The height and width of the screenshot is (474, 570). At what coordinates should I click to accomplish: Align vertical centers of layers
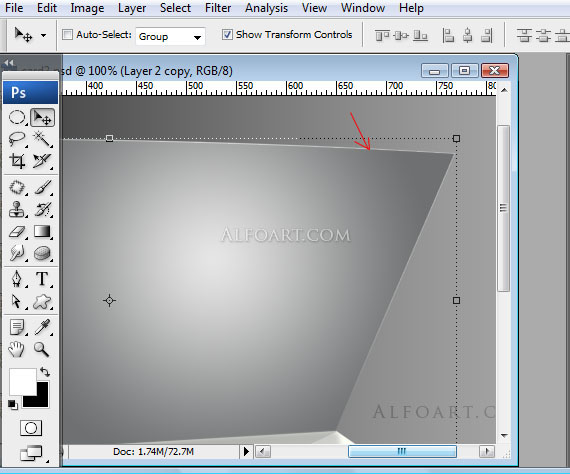click(401, 35)
